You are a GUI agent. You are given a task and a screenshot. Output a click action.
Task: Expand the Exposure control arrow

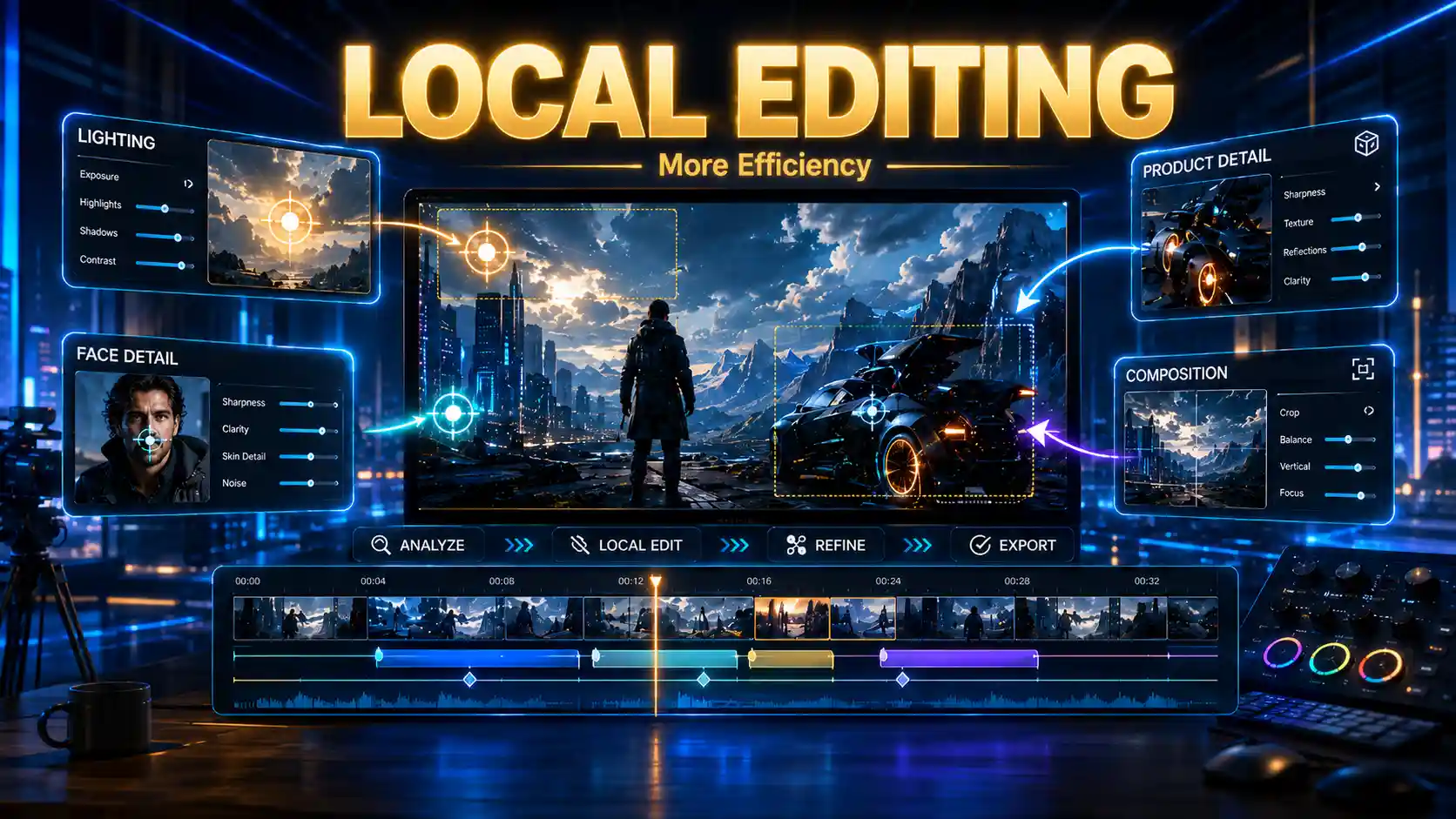(188, 184)
